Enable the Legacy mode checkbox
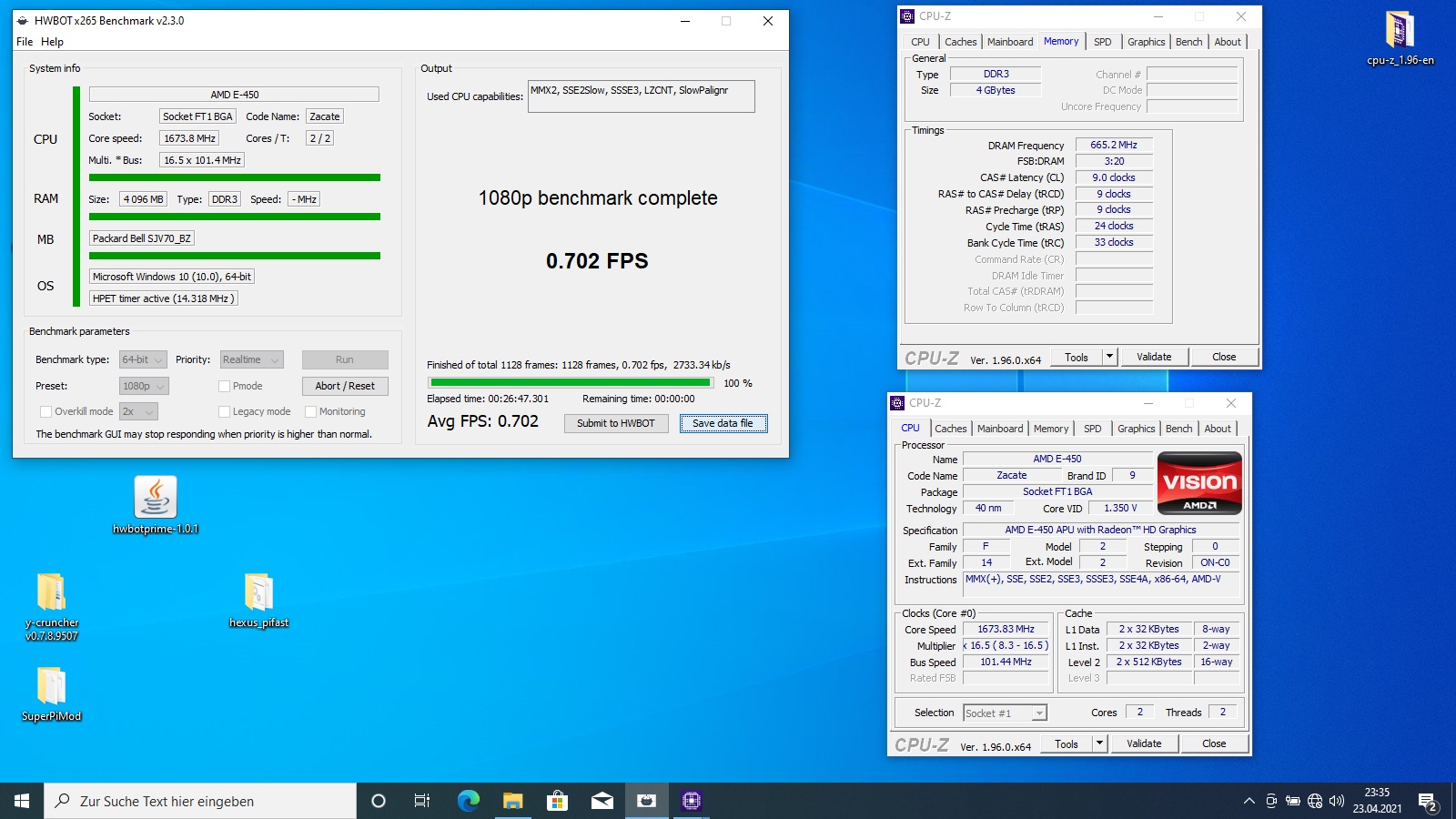 pos(224,411)
